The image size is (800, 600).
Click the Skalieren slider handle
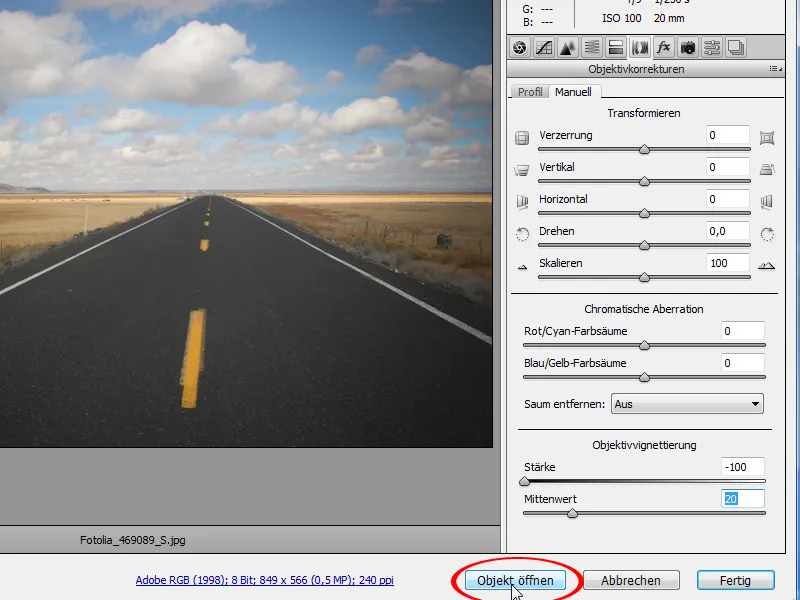[x=644, y=278]
